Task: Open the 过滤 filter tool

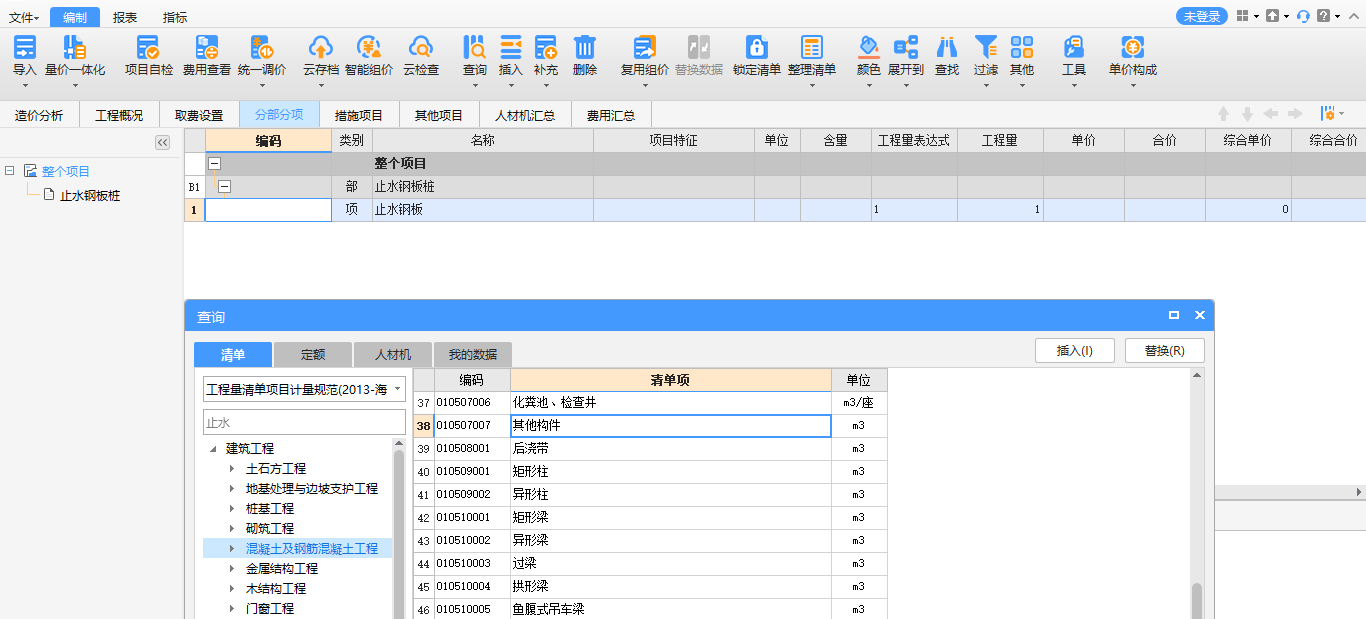Action: (x=986, y=57)
